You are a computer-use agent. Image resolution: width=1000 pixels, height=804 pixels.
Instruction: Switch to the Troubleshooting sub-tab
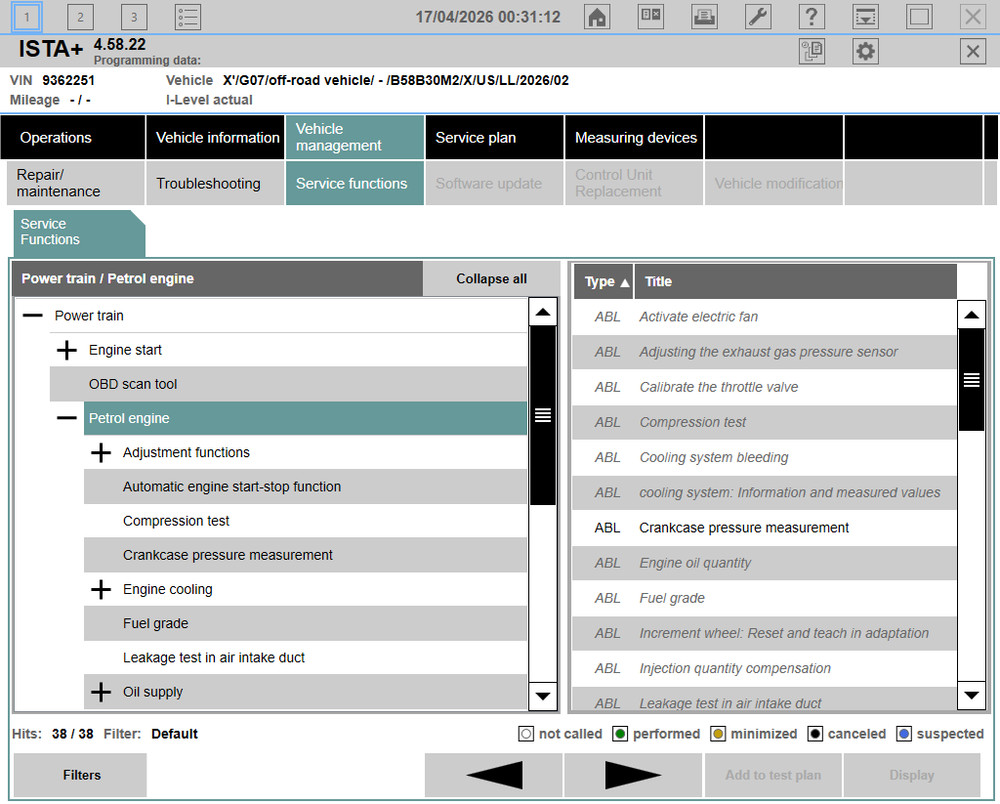point(208,184)
